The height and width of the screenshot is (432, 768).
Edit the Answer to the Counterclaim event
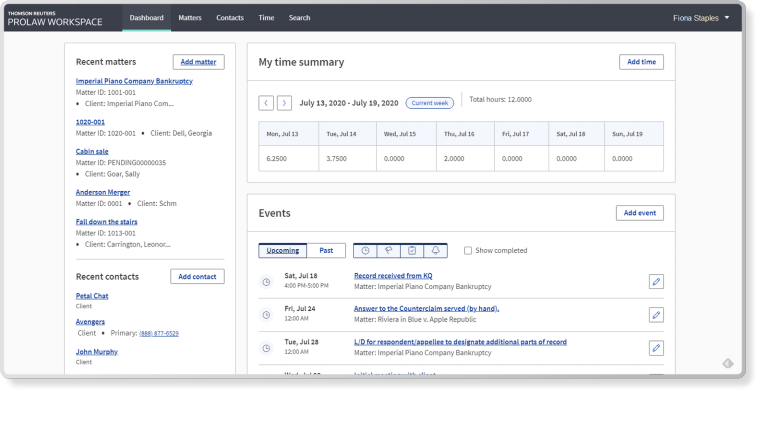[656, 315]
